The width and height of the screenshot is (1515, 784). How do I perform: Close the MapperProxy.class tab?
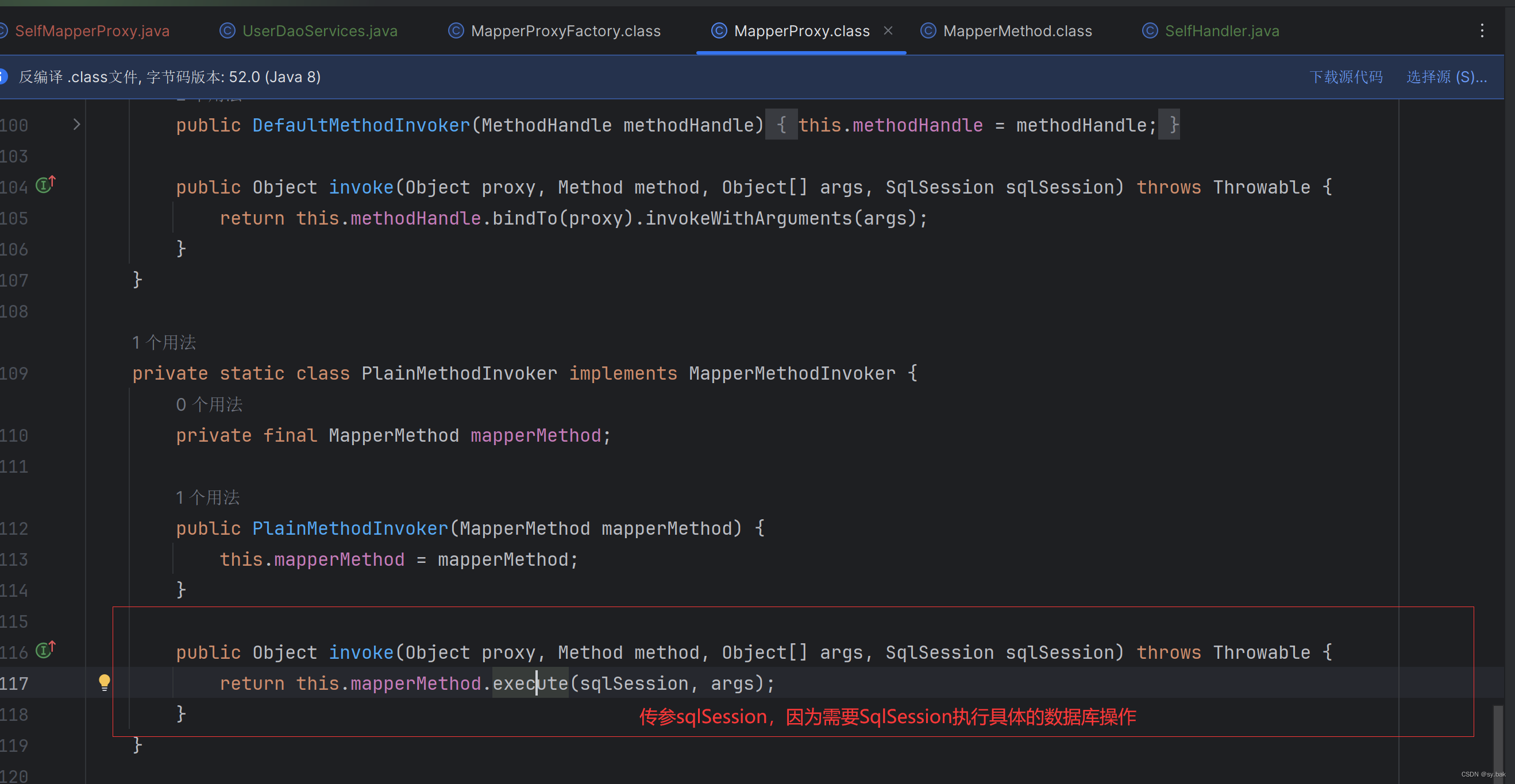coord(888,30)
